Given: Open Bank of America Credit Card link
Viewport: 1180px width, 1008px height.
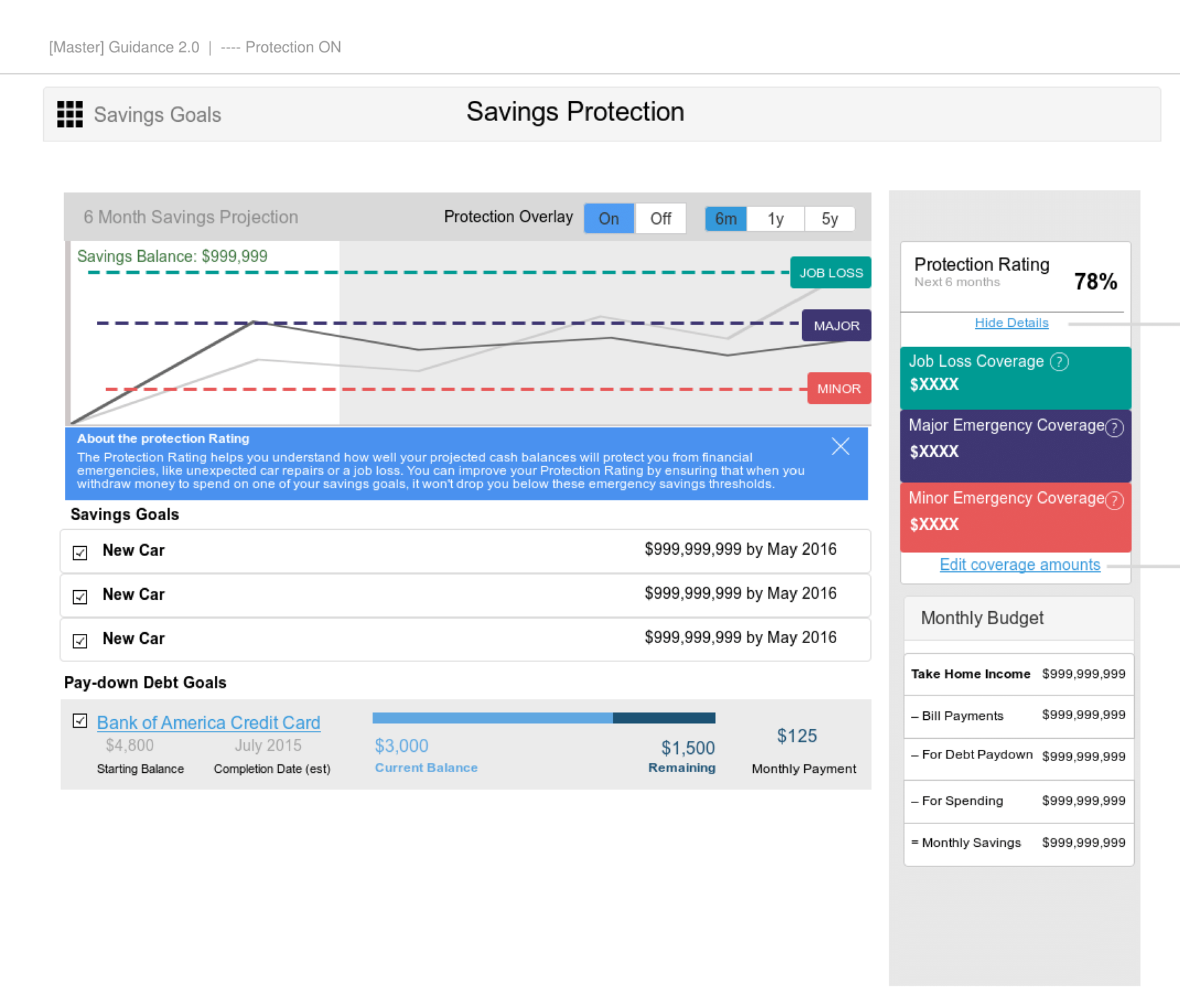Looking at the screenshot, I should coord(208,722).
